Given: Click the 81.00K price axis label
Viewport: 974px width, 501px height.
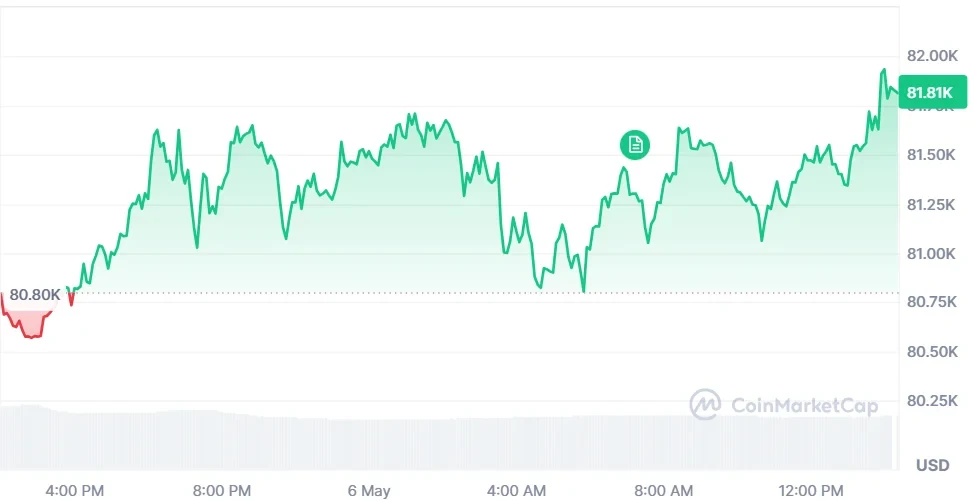Looking at the screenshot, I should (931, 254).
